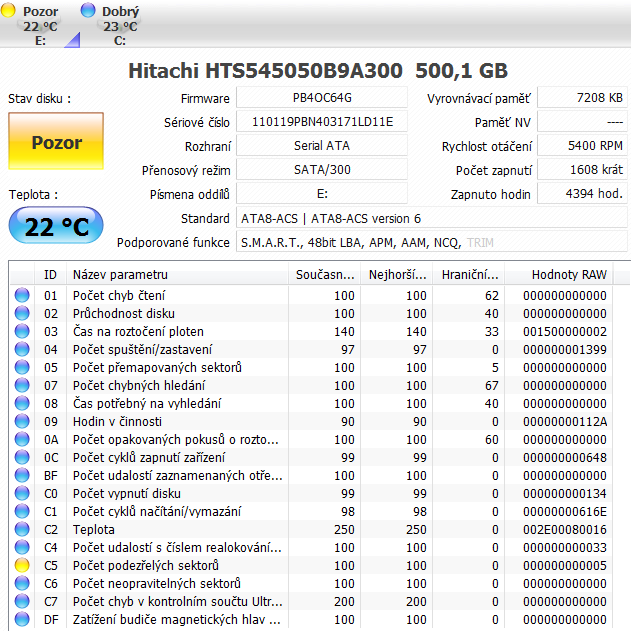This screenshot has height=631, width=631.
Task: Click status icon for attribute DF
Action: (22, 619)
